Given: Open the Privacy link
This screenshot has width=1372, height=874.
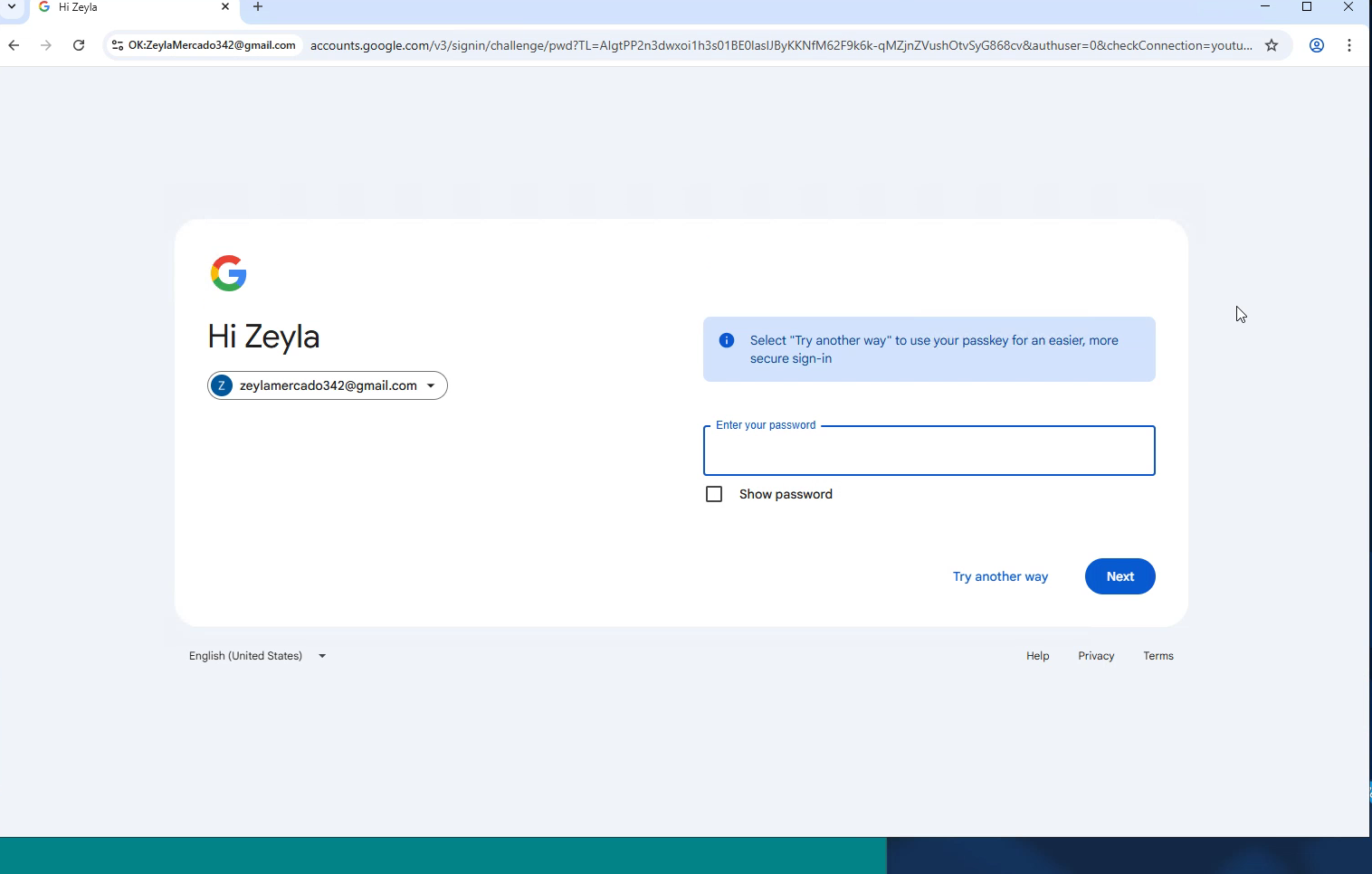Looking at the screenshot, I should pos(1096,656).
